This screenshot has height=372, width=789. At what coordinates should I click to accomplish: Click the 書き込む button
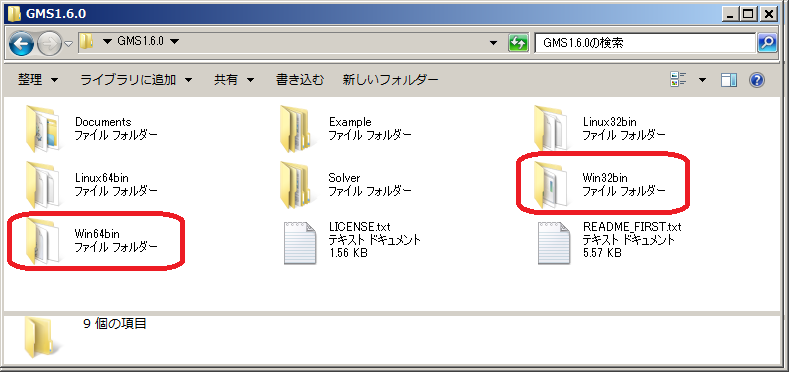pyautogui.click(x=300, y=80)
